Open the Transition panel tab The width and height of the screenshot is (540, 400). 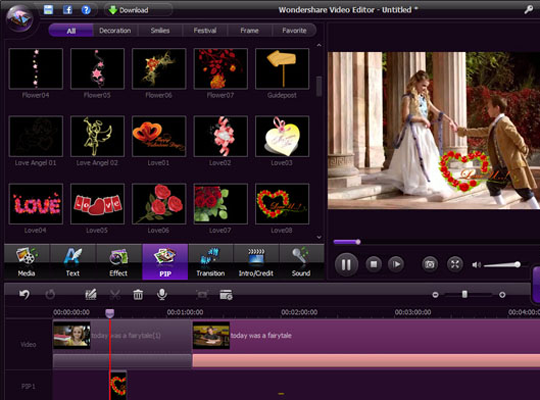210,262
